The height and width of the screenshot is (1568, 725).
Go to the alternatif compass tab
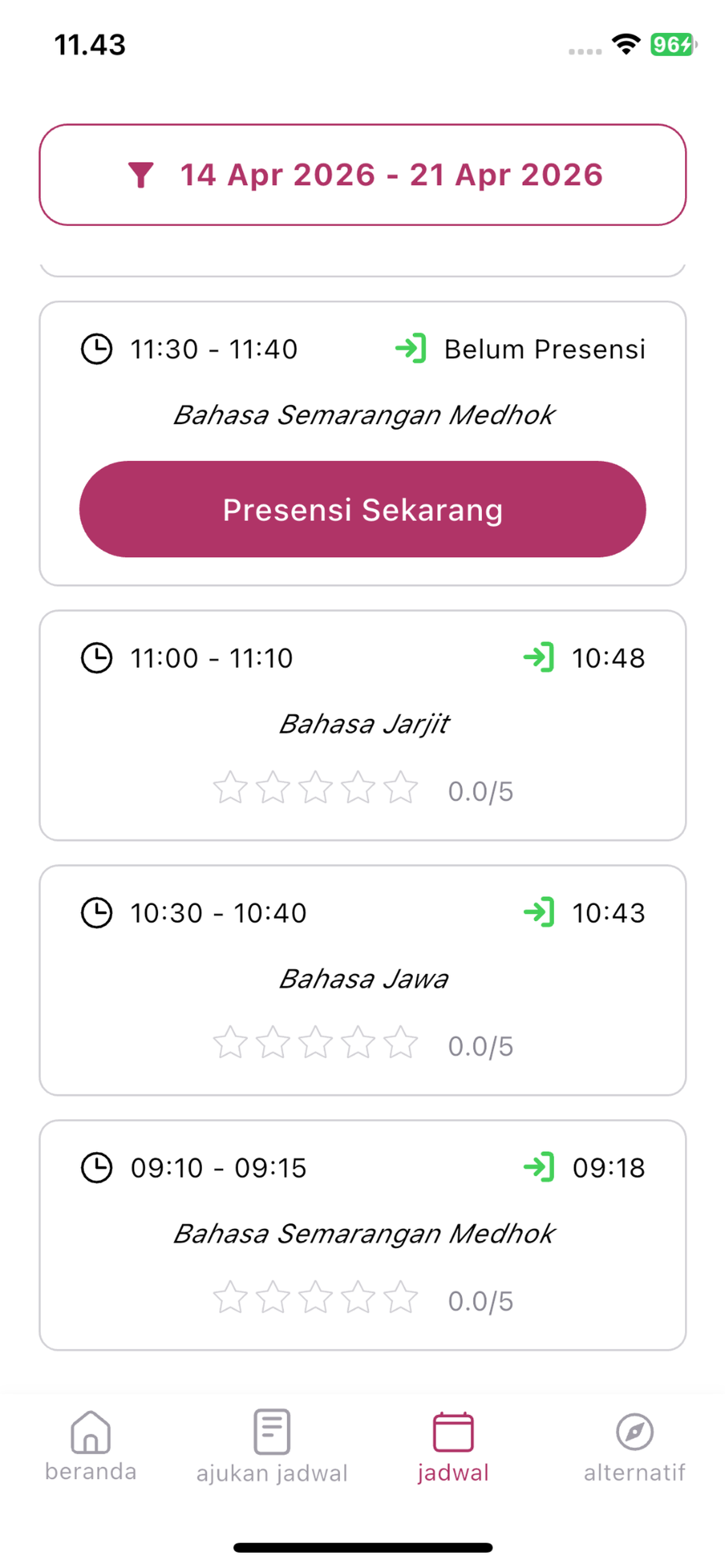coord(634,1447)
